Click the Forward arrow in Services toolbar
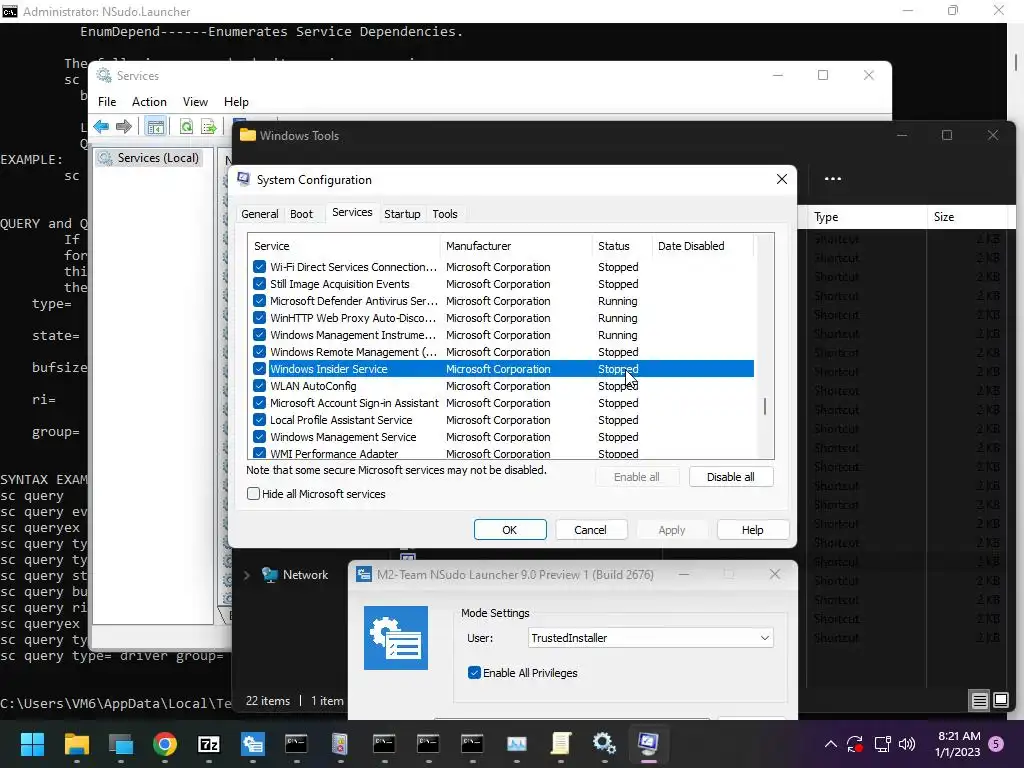Image resolution: width=1024 pixels, height=768 pixels. tap(123, 126)
